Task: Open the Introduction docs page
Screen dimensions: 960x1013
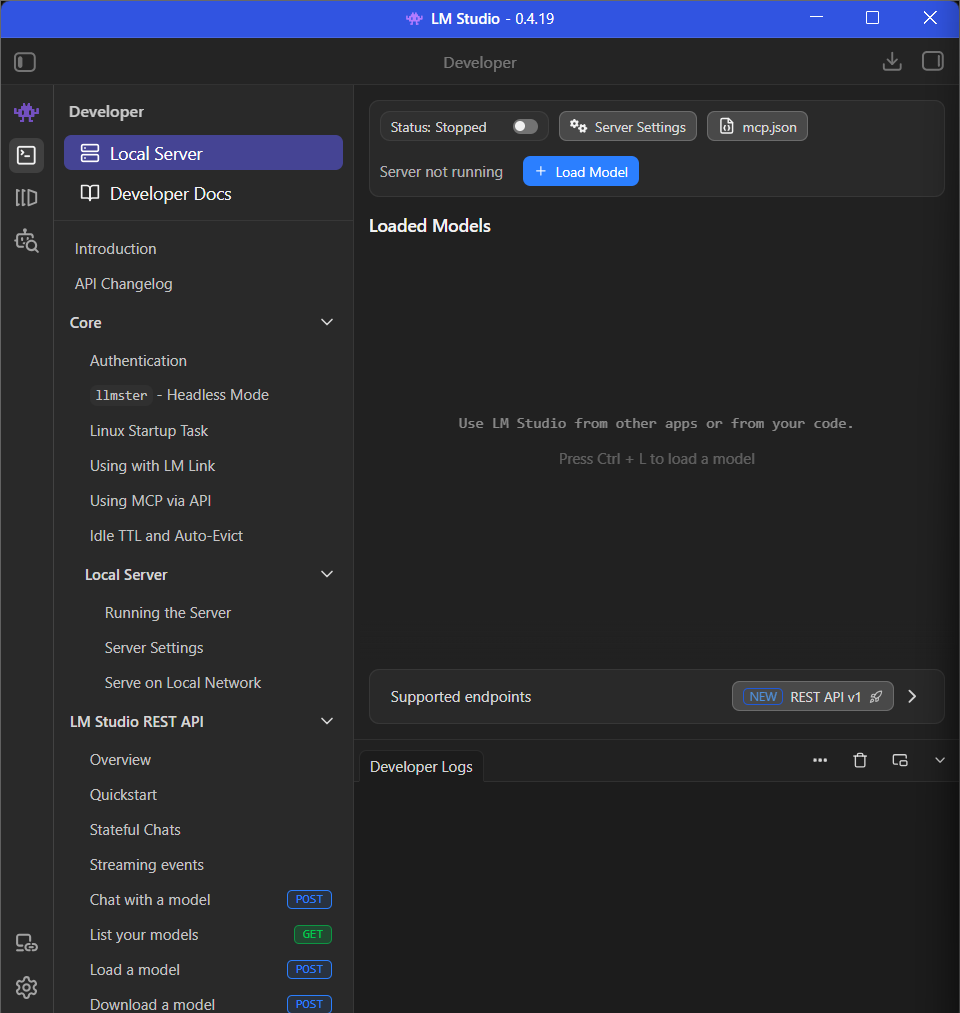Action: (x=115, y=249)
